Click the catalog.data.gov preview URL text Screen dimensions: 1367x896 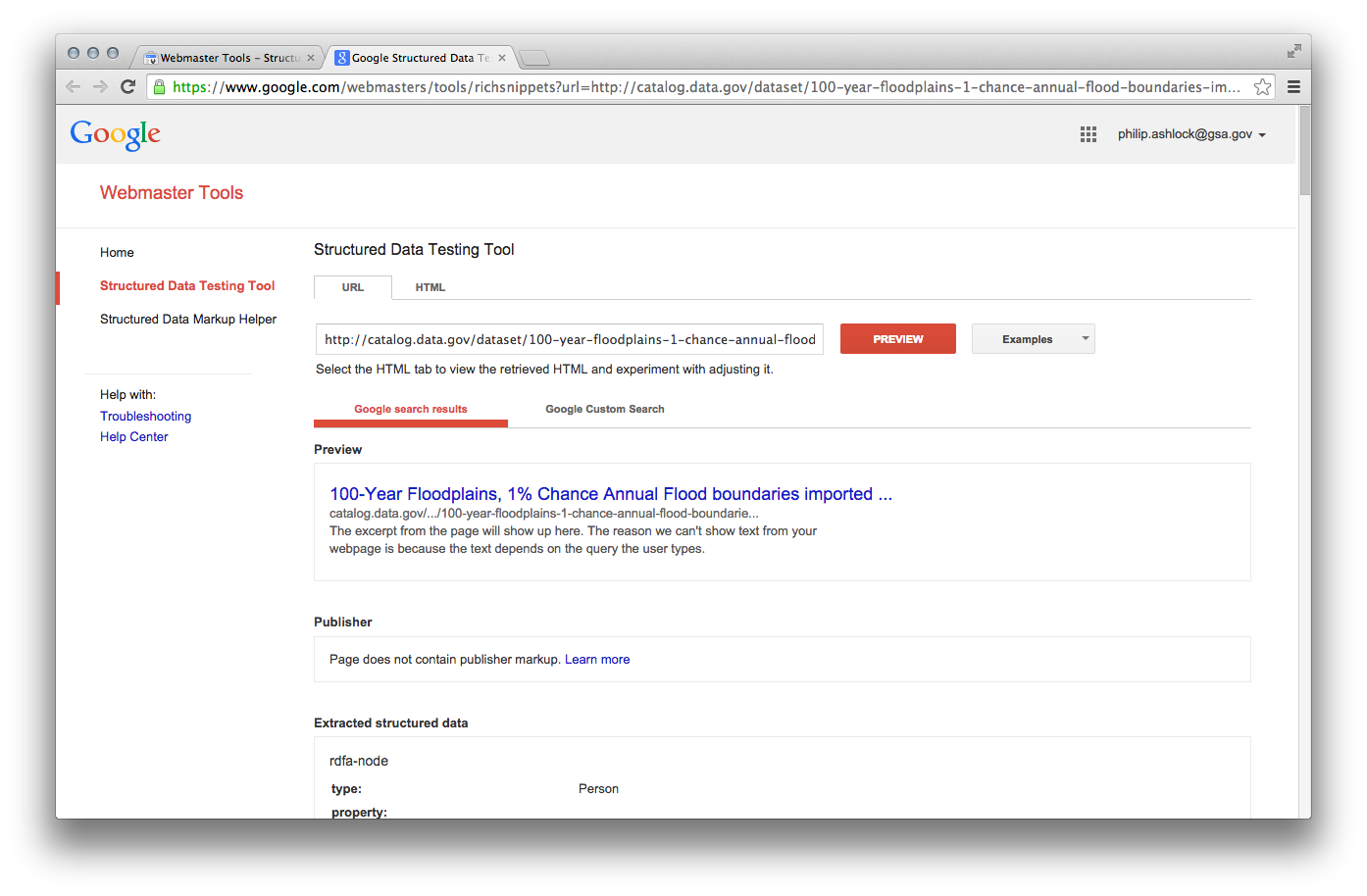click(544, 514)
